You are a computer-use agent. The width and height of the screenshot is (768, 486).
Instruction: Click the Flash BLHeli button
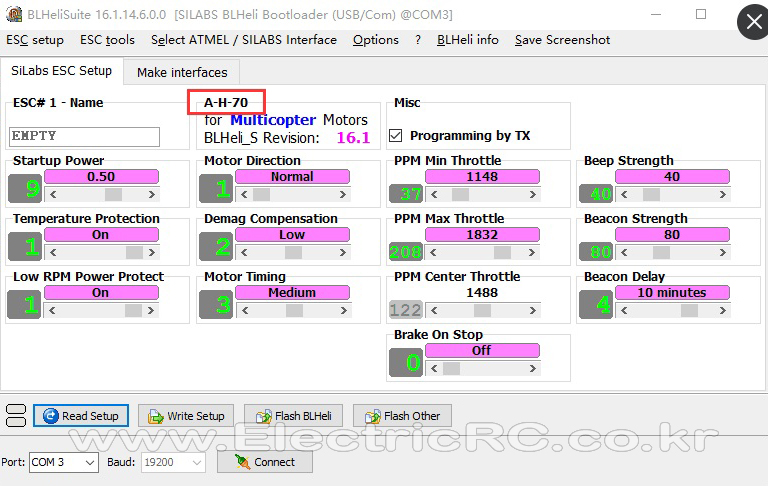click(x=293, y=416)
